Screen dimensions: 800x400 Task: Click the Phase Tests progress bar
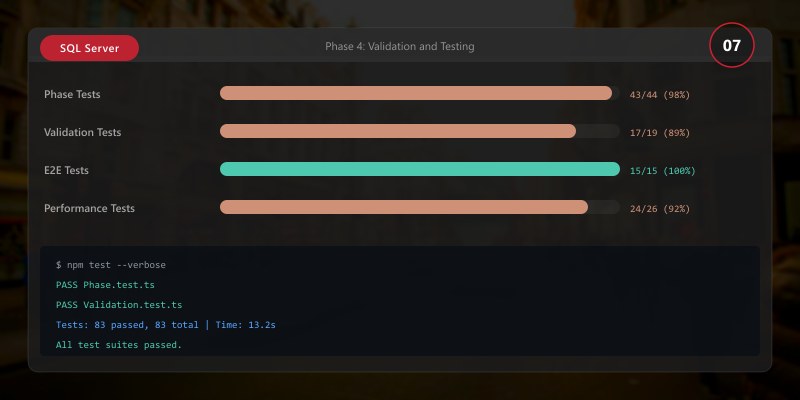[x=420, y=93]
